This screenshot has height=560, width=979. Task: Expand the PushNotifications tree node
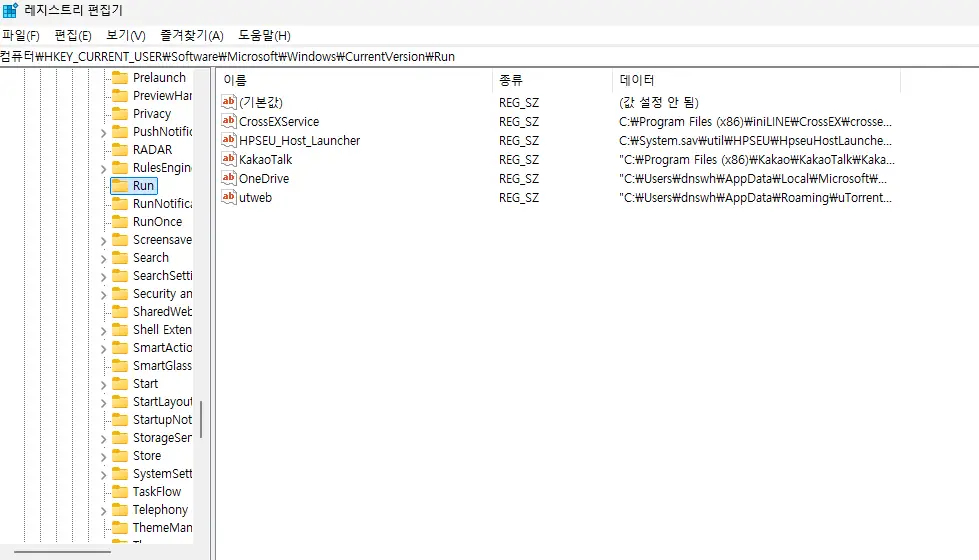103,132
